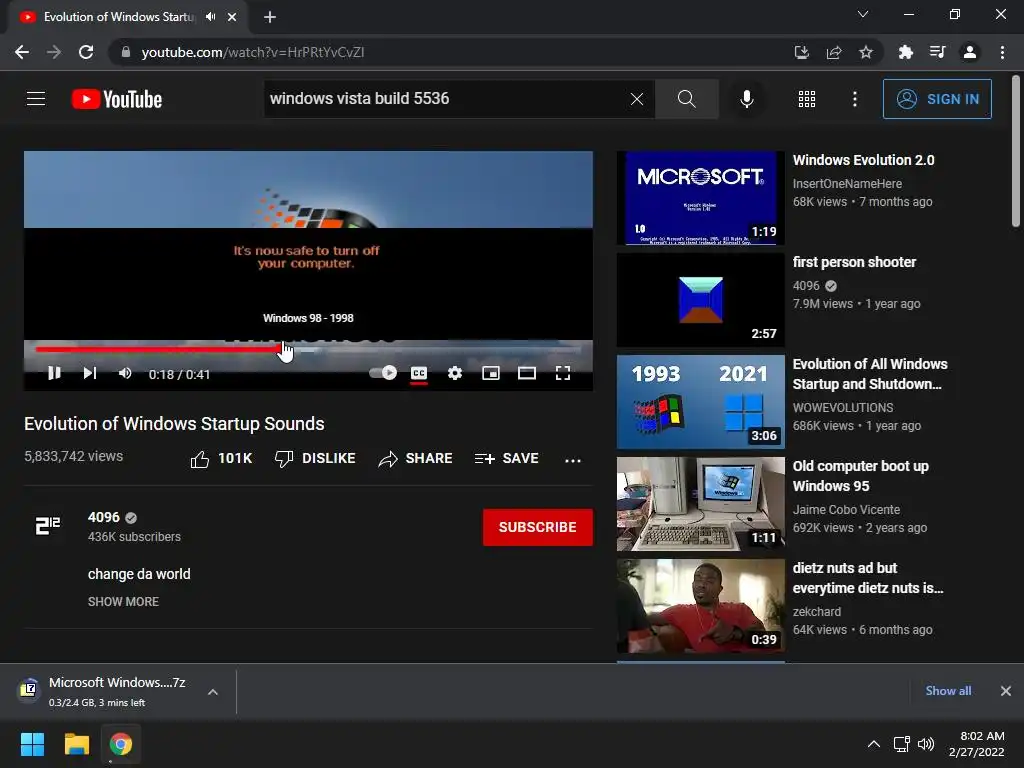Share the video
Screen dimensions: 1024x768
click(x=415, y=458)
